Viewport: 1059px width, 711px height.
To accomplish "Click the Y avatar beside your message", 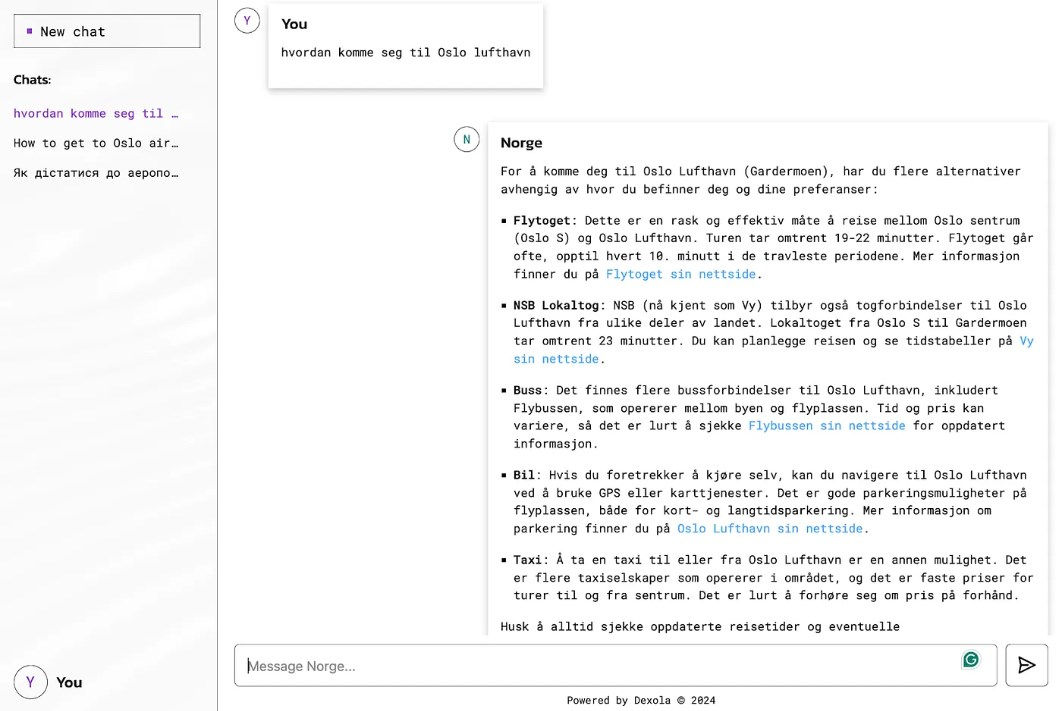I will click(247, 21).
